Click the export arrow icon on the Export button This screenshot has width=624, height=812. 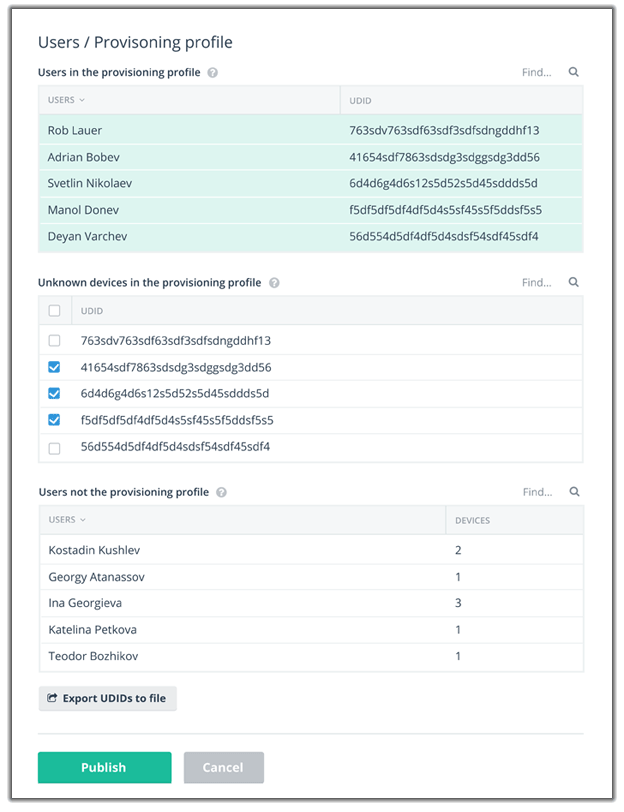point(52,698)
